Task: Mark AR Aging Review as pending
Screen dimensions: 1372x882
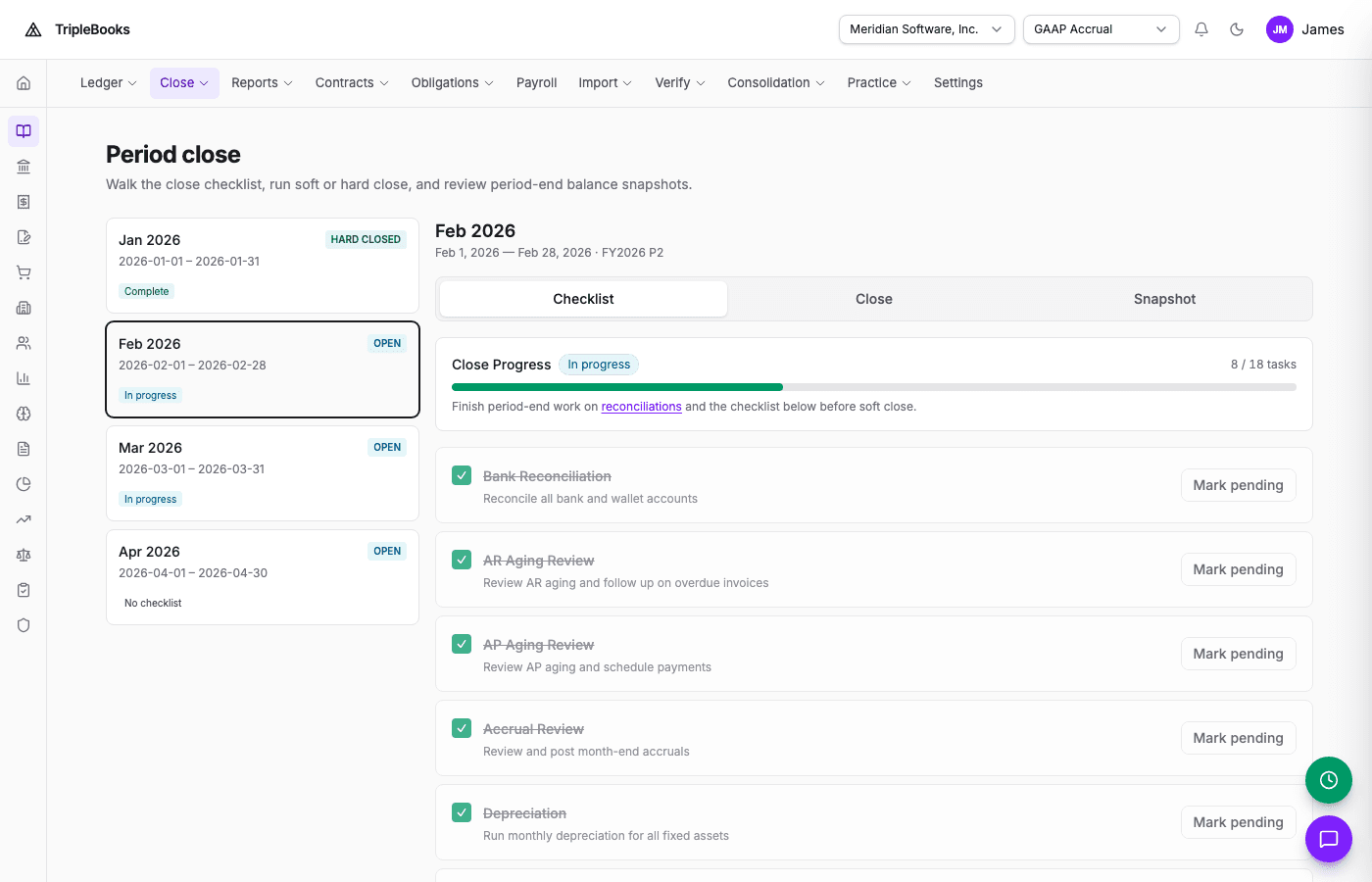Action: pyautogui.click(x=1238, y=569)
